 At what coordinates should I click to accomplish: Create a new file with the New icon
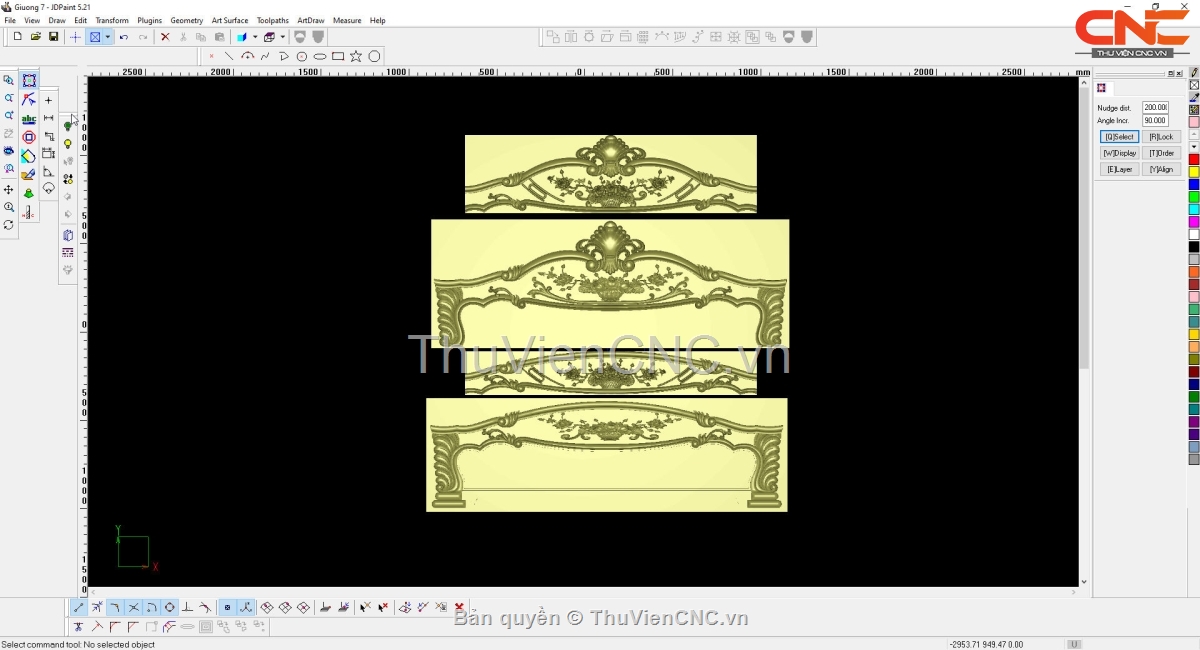[x=17, y=37]
